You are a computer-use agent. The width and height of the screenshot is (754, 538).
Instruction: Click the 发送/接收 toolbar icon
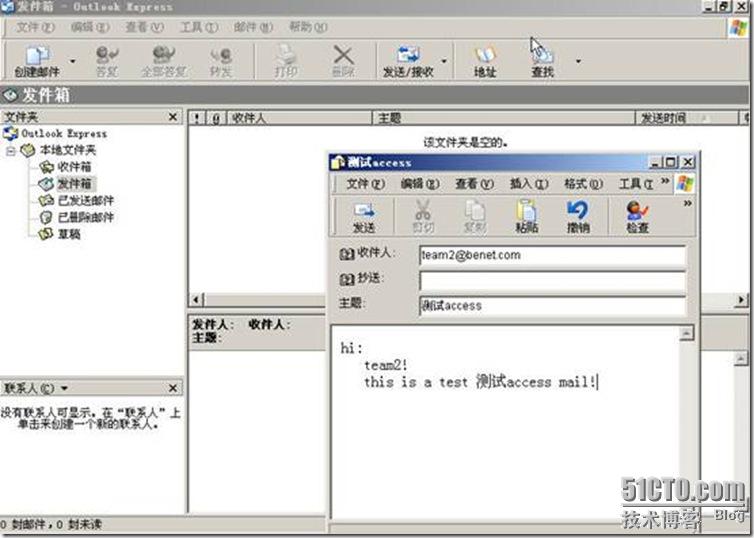point(408,62)
